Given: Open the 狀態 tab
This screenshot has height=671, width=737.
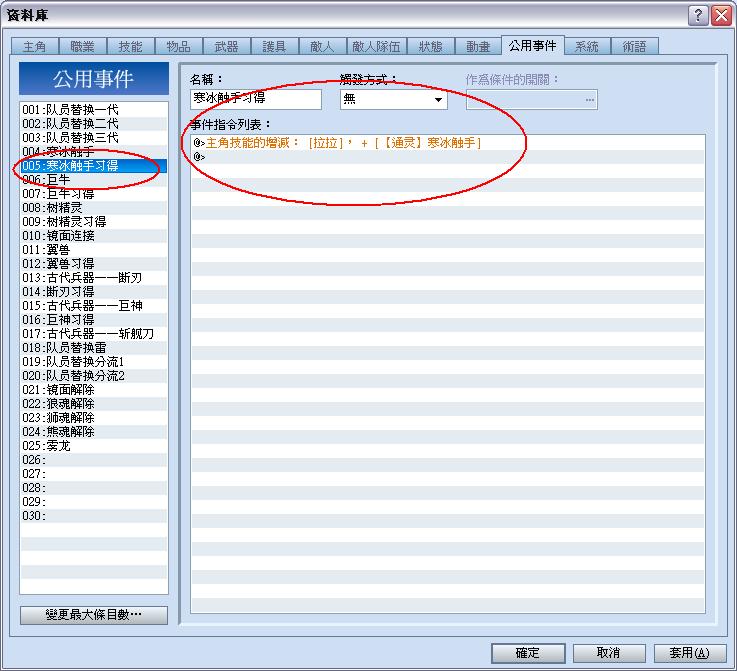Looking at the screenshot, I should click(431, 47).
